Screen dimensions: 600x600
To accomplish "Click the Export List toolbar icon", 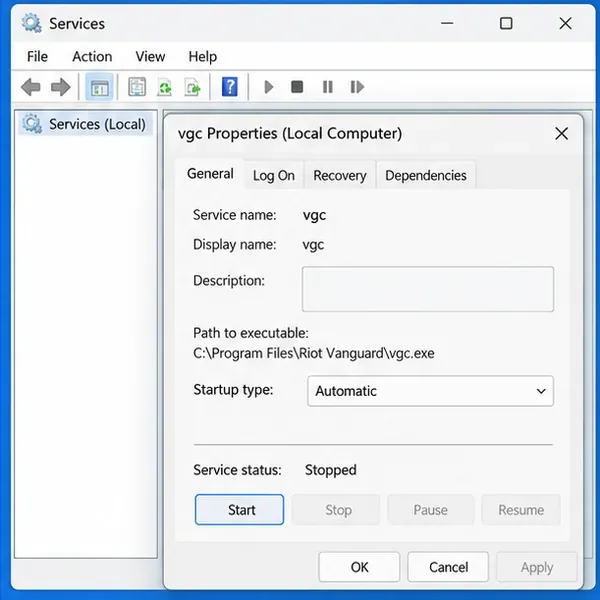I will [193, 87].
